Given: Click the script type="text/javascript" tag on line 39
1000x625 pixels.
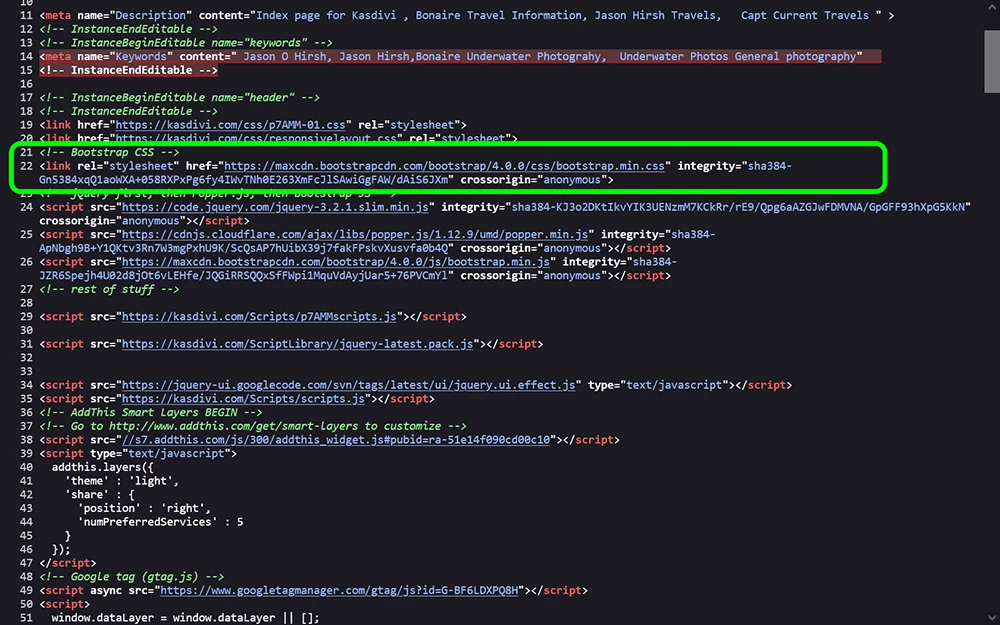Looking at the screenshot, I should point(138,453).
